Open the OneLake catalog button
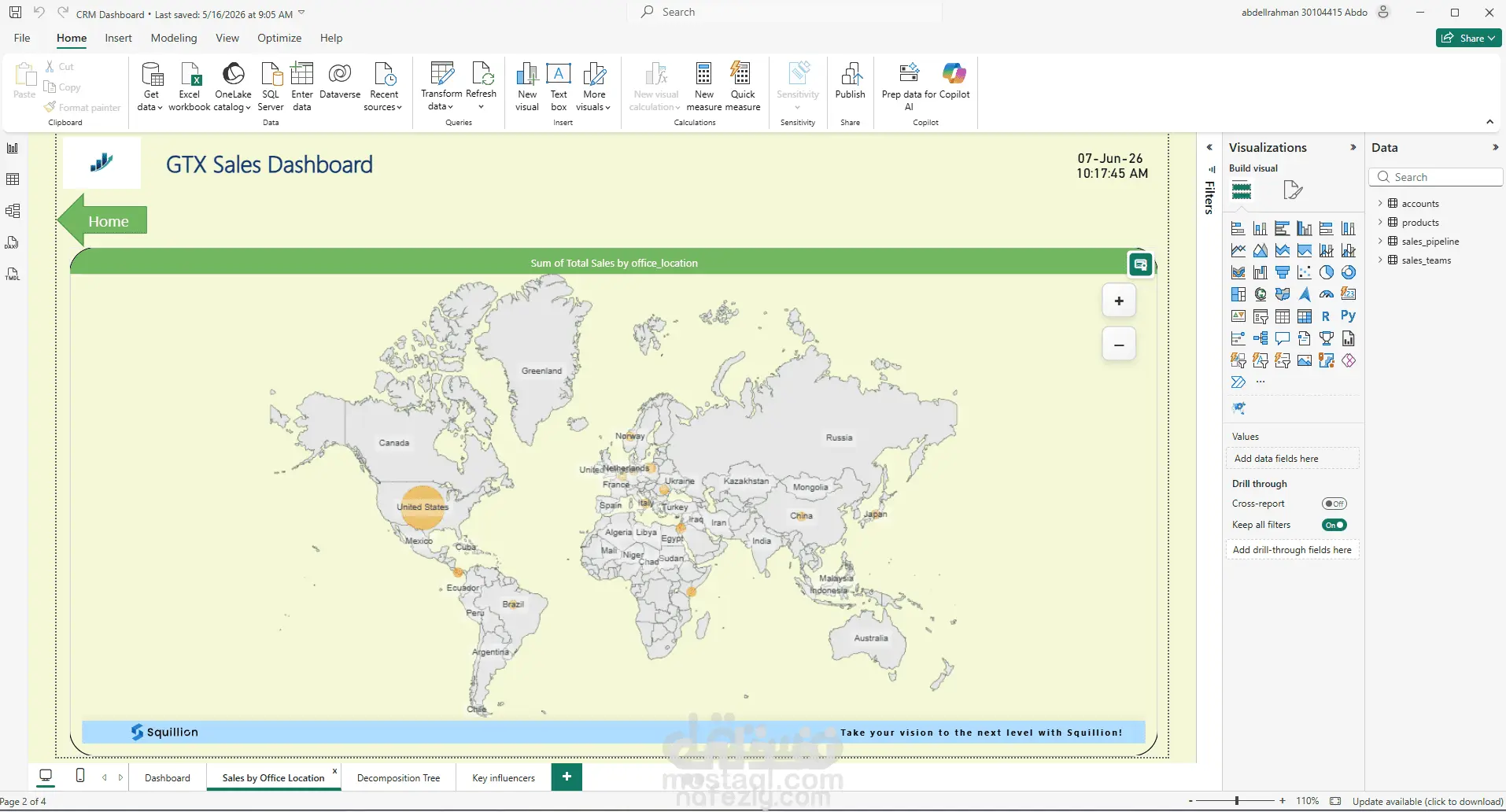Screen dimensions: 1506x812 click(233, 87)
